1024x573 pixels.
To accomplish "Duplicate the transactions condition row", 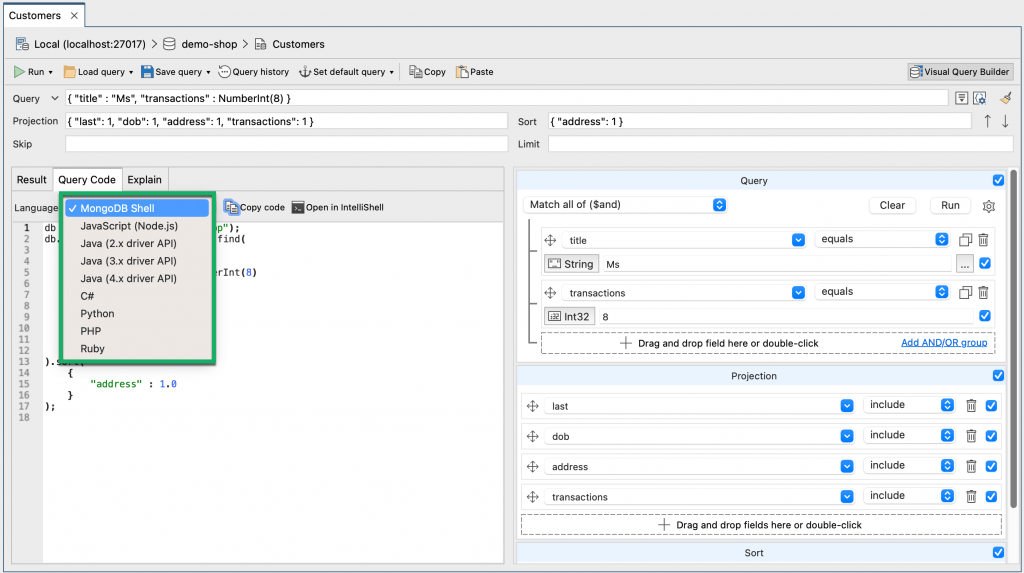I will (965, 293).
